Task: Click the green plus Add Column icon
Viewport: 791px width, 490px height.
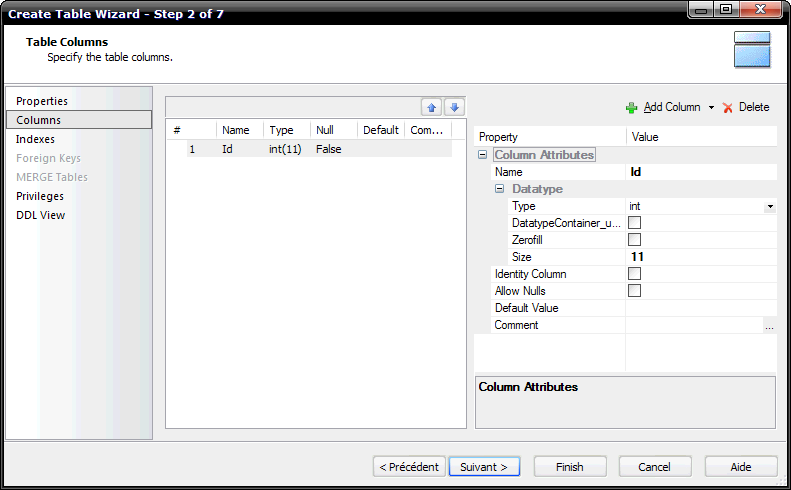Action: (x=631, y=107)
